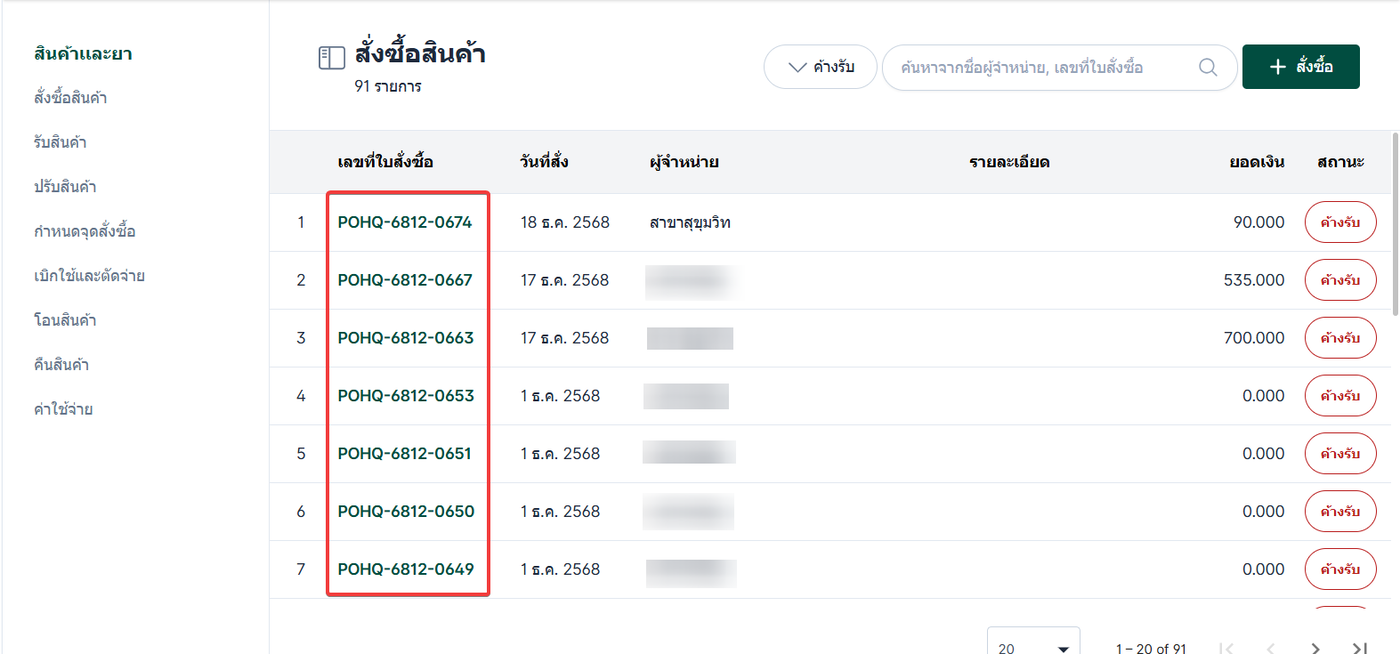Select รับสินค้า from sidebar menu
This screenshot has height=654, width=1400.
(x=60, y=142)
